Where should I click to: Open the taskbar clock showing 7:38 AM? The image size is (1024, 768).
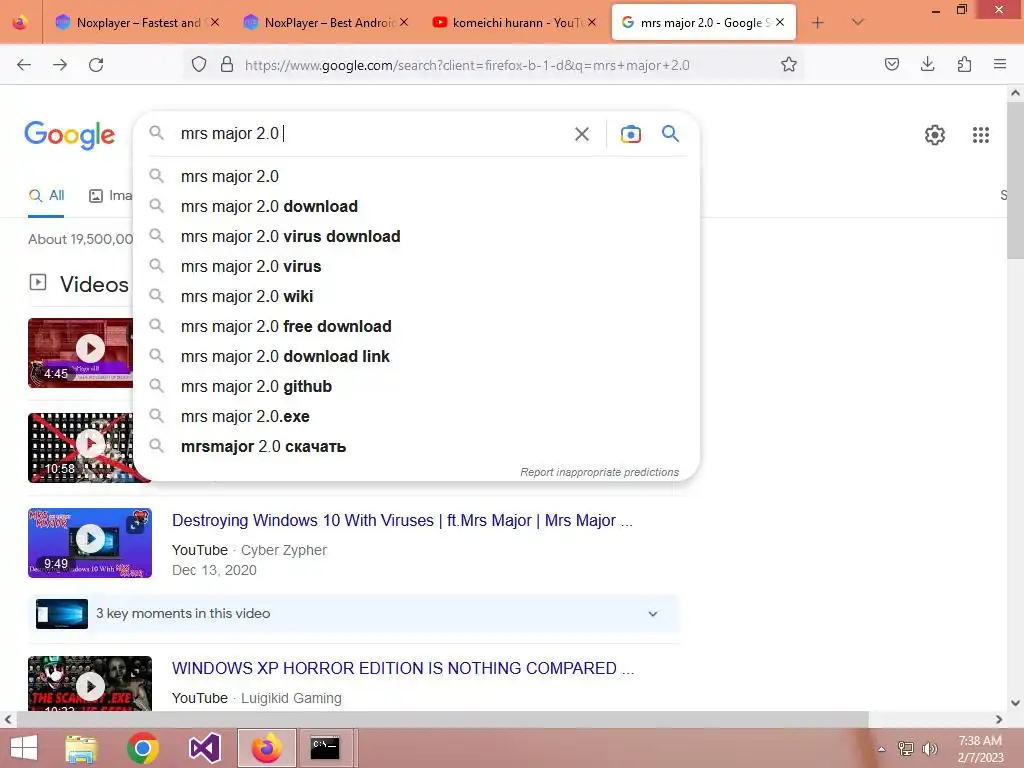[980, 749]
